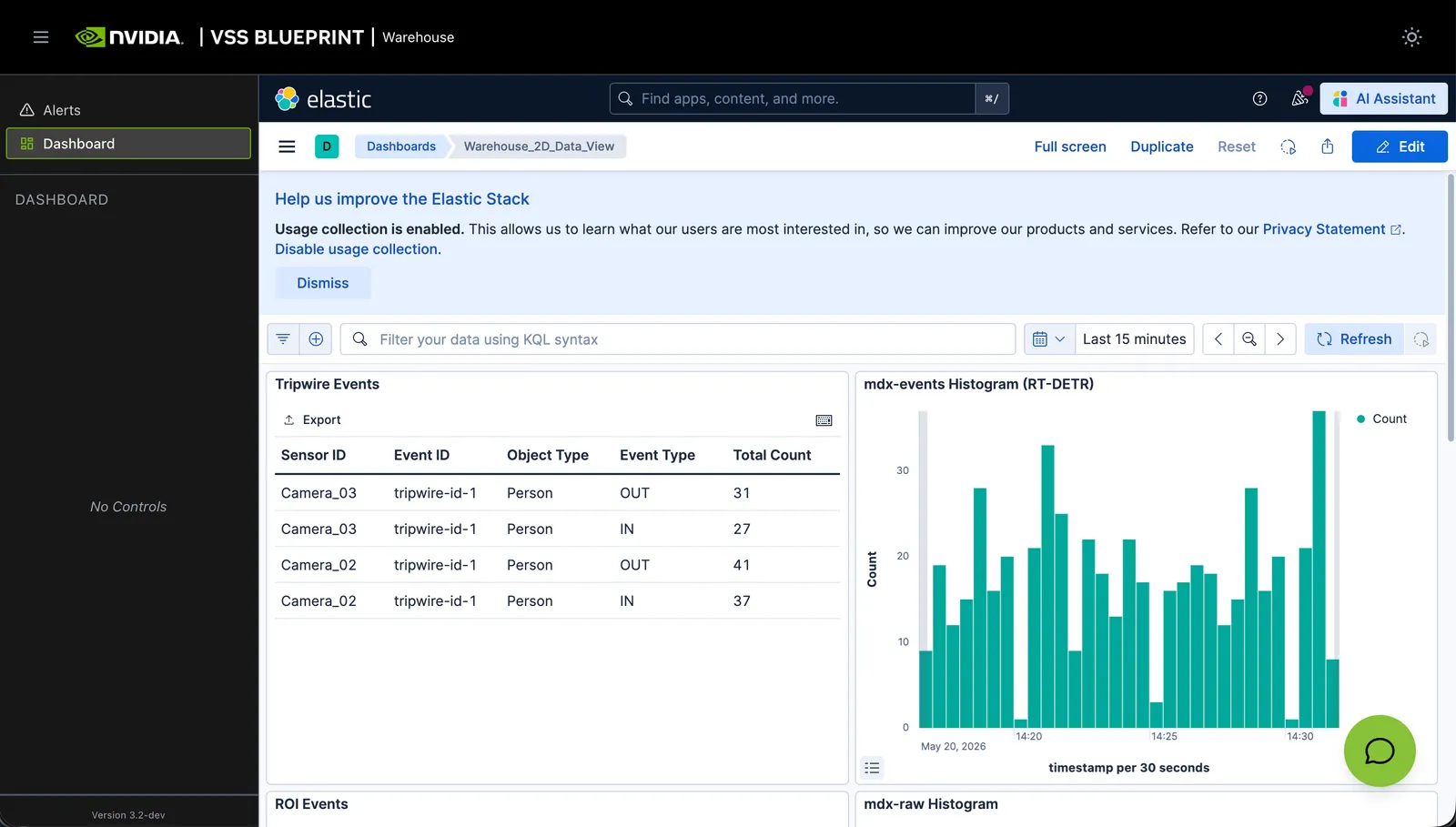Refresh the dashboard data

1354,339
